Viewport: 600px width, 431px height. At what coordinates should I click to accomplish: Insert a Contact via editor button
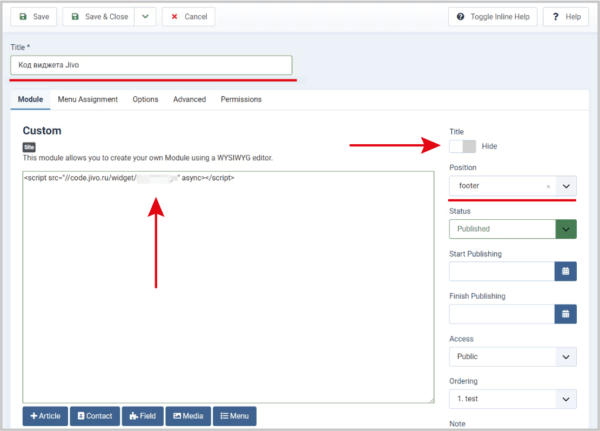coord(95,416)
